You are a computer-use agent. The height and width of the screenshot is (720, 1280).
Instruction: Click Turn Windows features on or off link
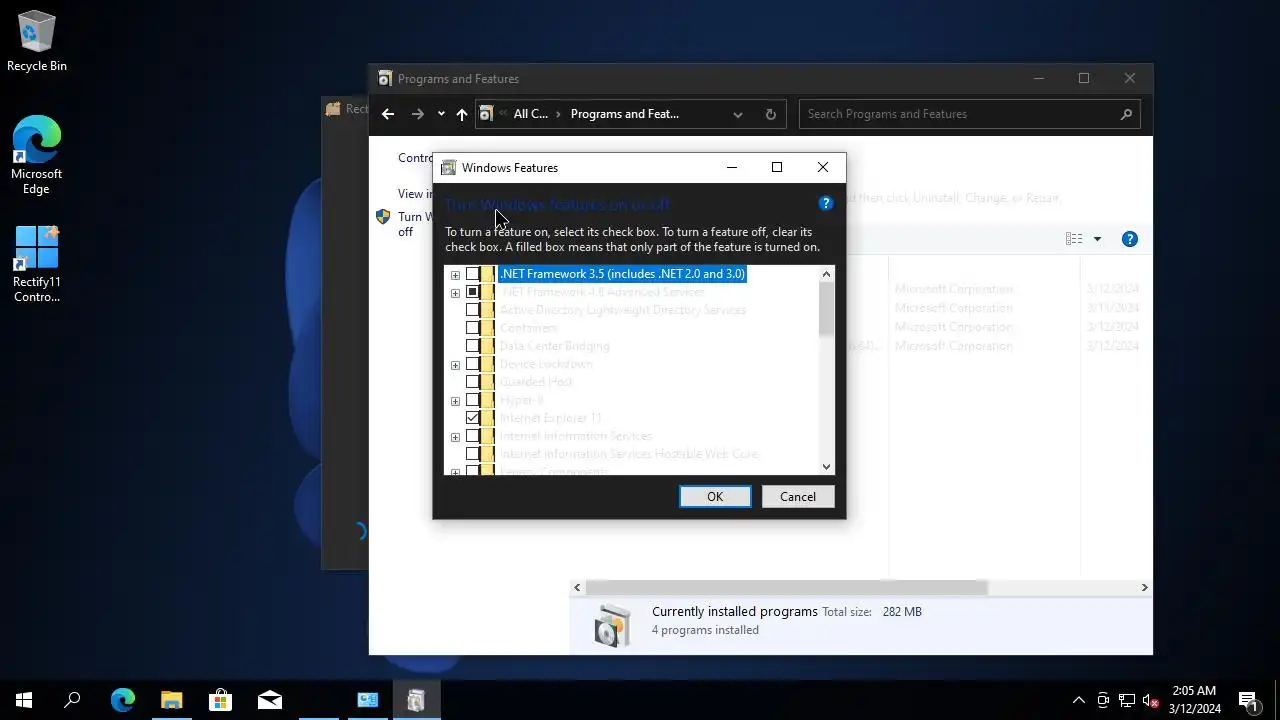(x=415, y=224)
